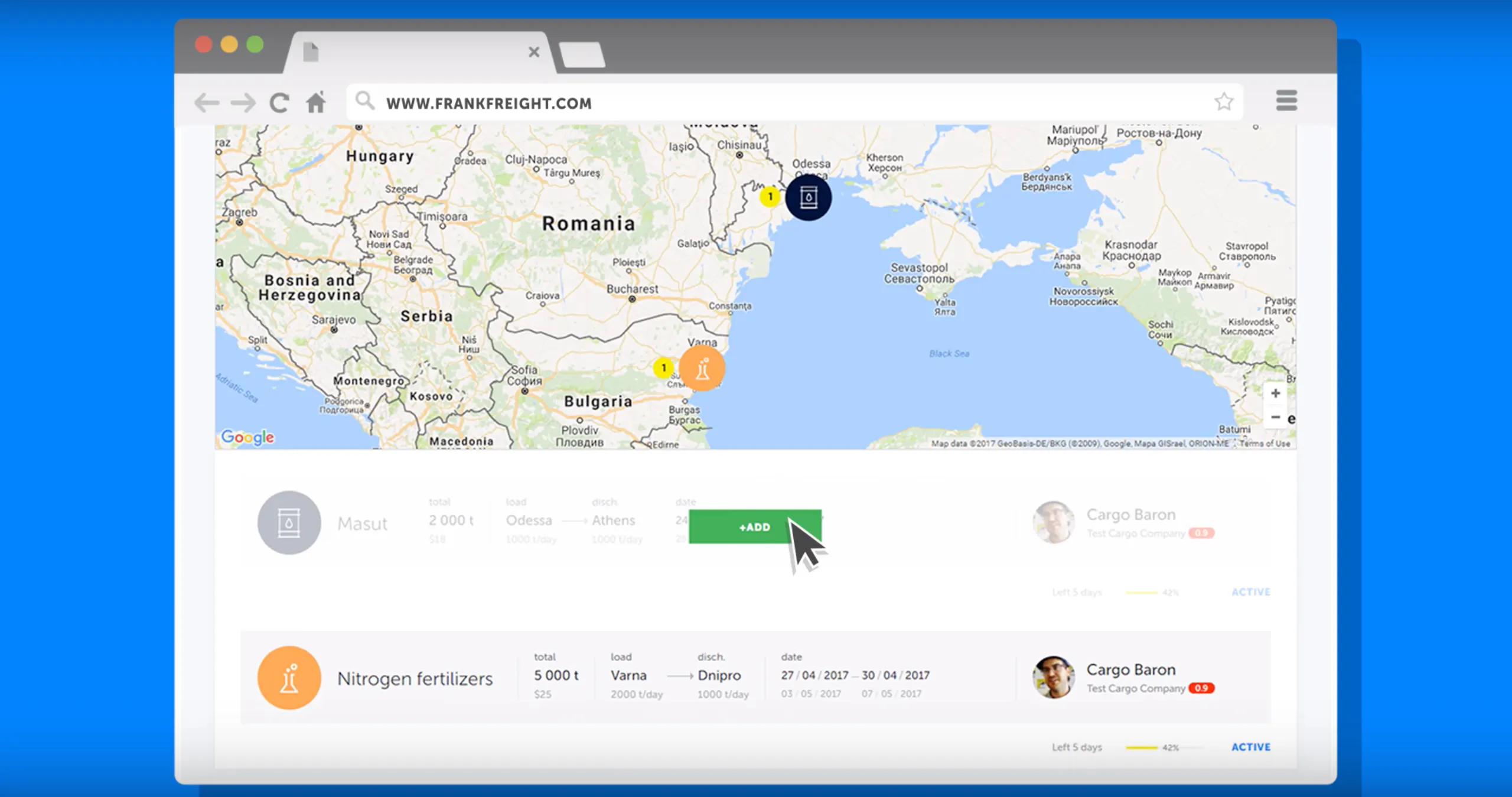The height and width of the screenshot is (797, 1512).
Task: Click the 42% progress bar under Nitrogen fertilizers
Action: pos(1164,747)
